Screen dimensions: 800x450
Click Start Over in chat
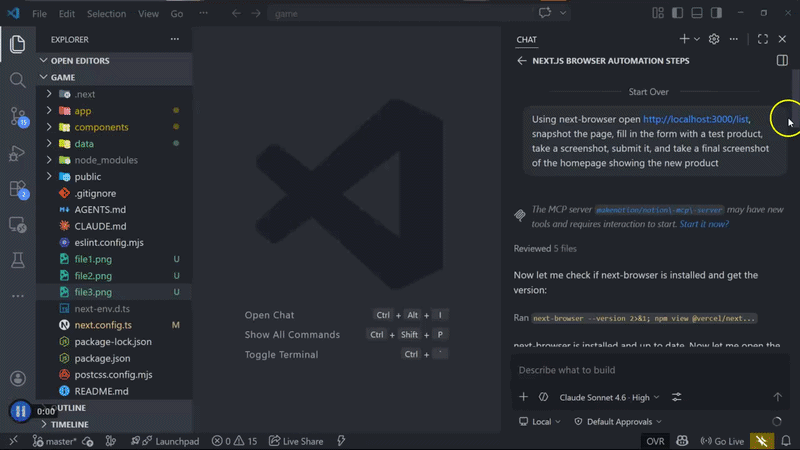click(648, 92)
